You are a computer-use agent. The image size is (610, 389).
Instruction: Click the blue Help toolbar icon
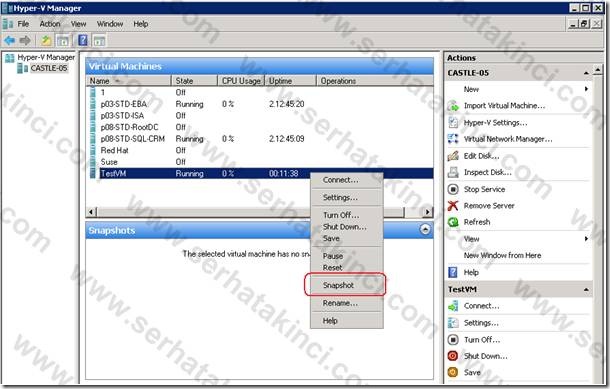tap(83, 40)
